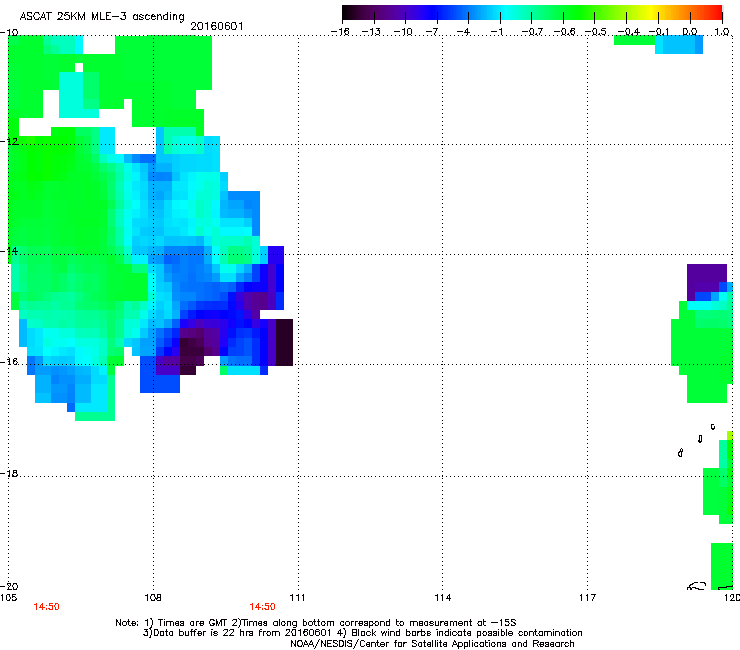
Task: Click the longitude axis label 117
Action: (587, 598)
